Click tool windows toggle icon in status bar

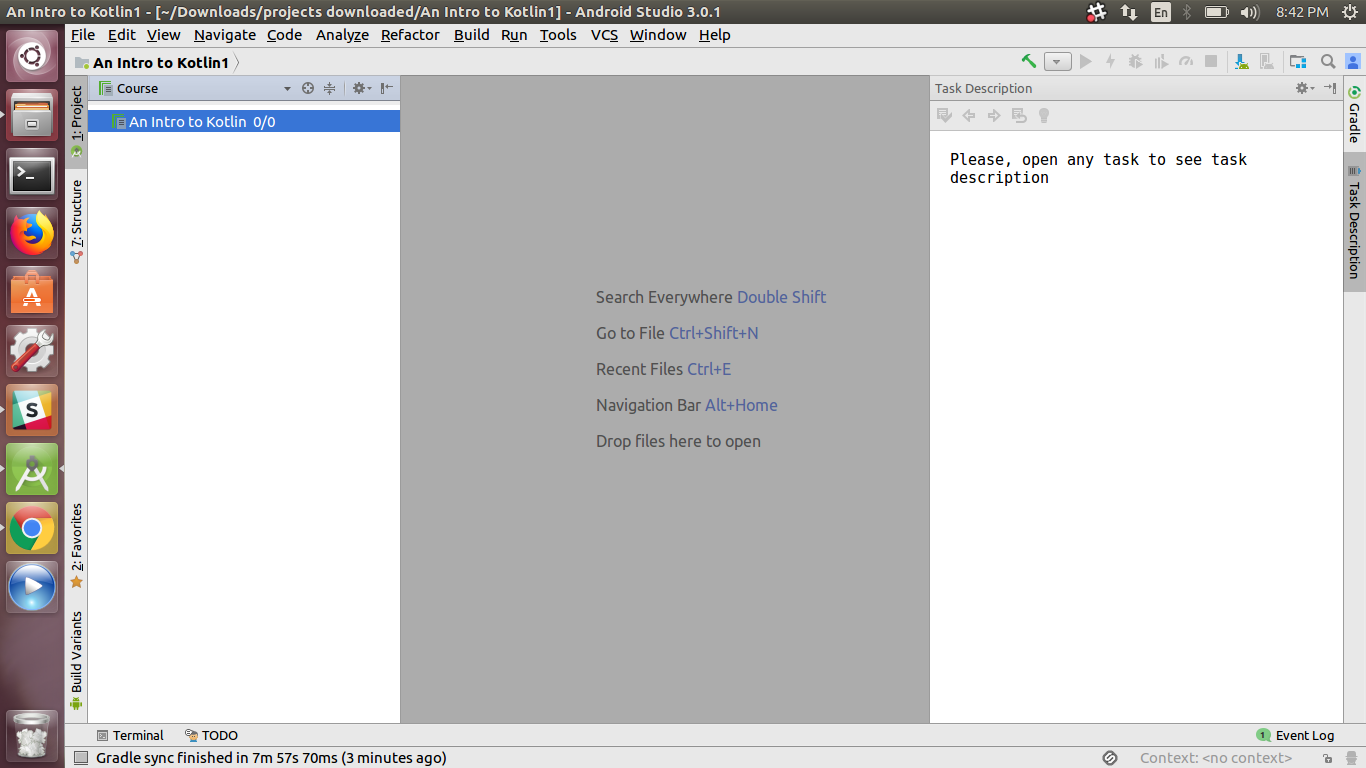coord(81,758)
